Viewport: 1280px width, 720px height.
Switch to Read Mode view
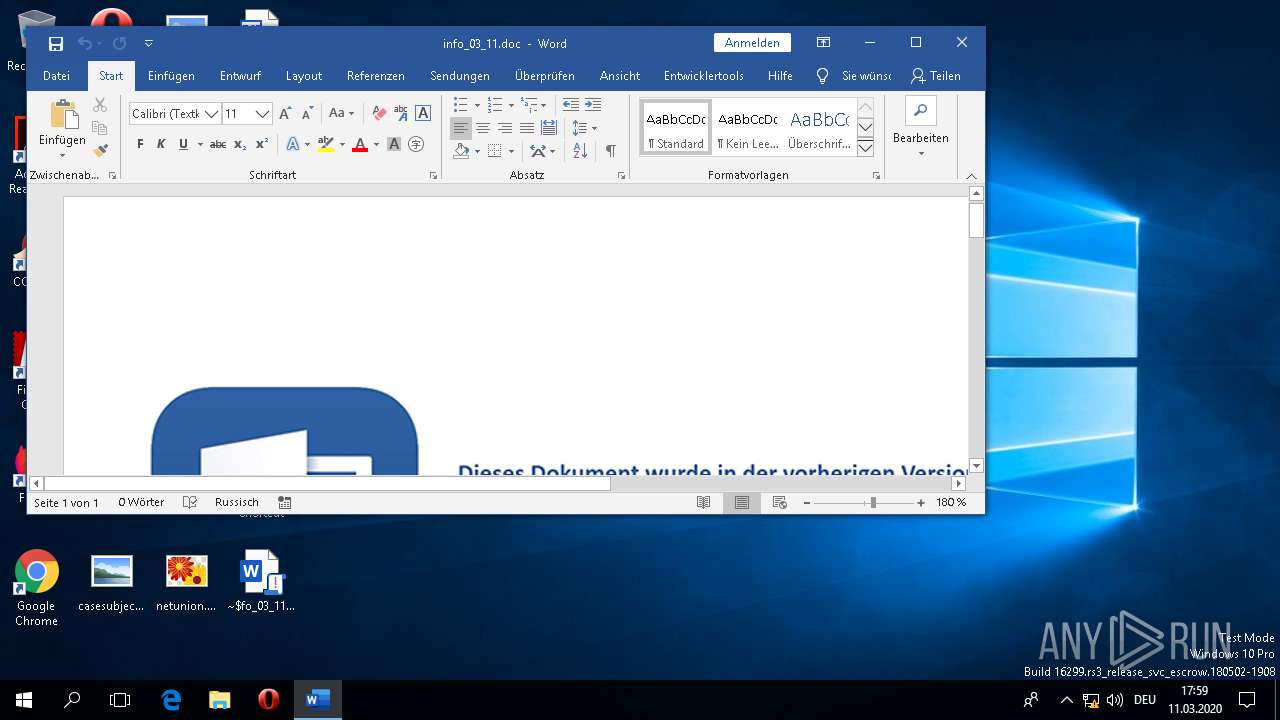[704, 502]
